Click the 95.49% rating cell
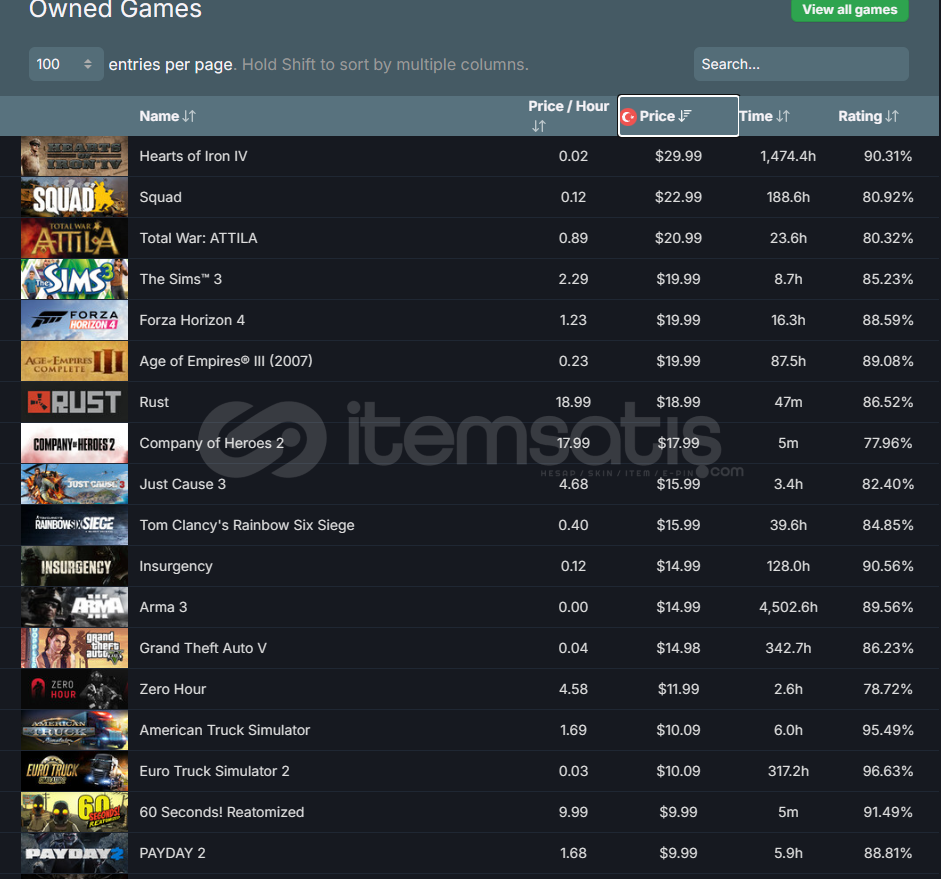 point(888,730)
